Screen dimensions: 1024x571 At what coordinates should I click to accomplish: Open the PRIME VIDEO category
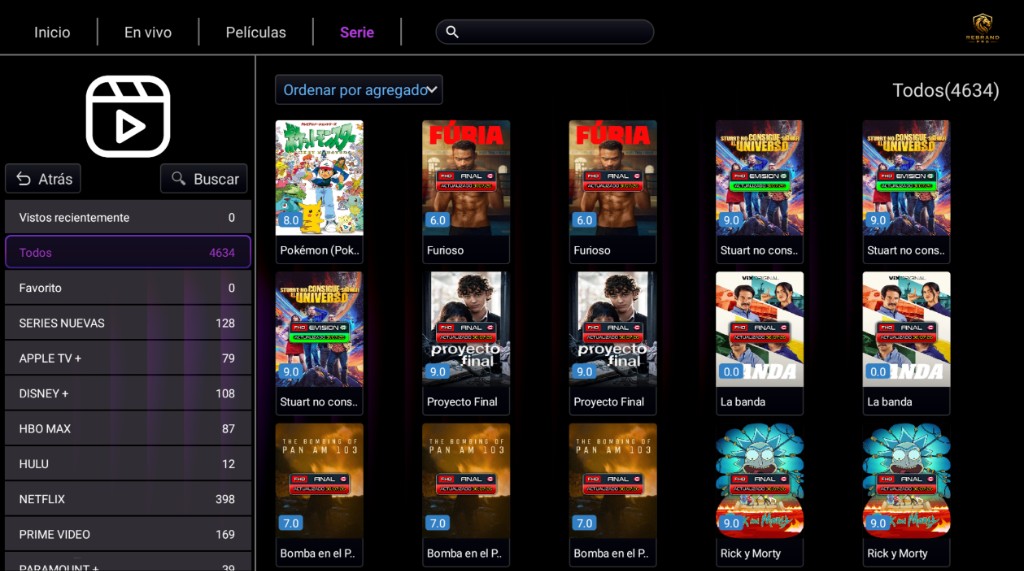(x=128, y=534)
